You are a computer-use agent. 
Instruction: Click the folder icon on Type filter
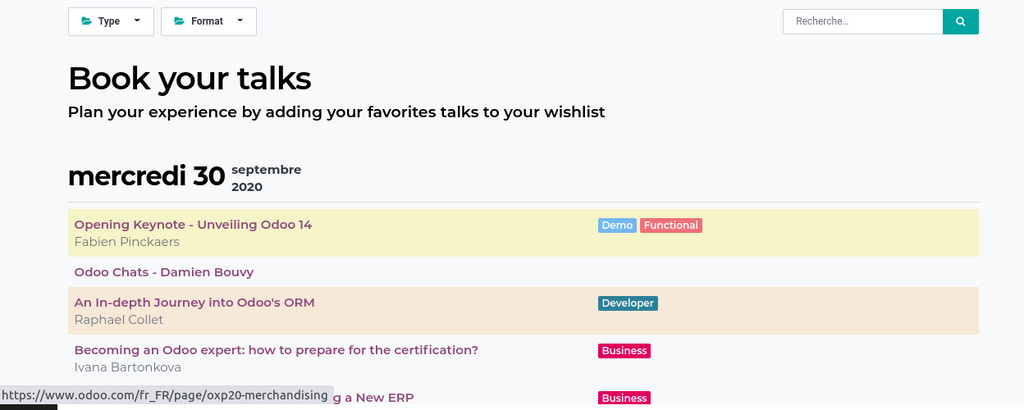click(86, 21)
